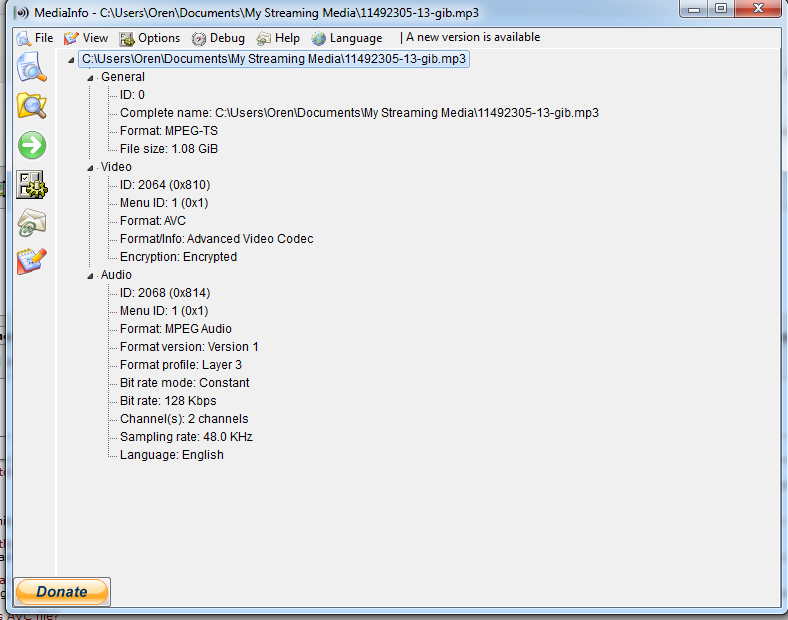The width and height of the screenshot is (788, 620).
Task: Select the 'ID: 0' row
Action: coord(132,95)
